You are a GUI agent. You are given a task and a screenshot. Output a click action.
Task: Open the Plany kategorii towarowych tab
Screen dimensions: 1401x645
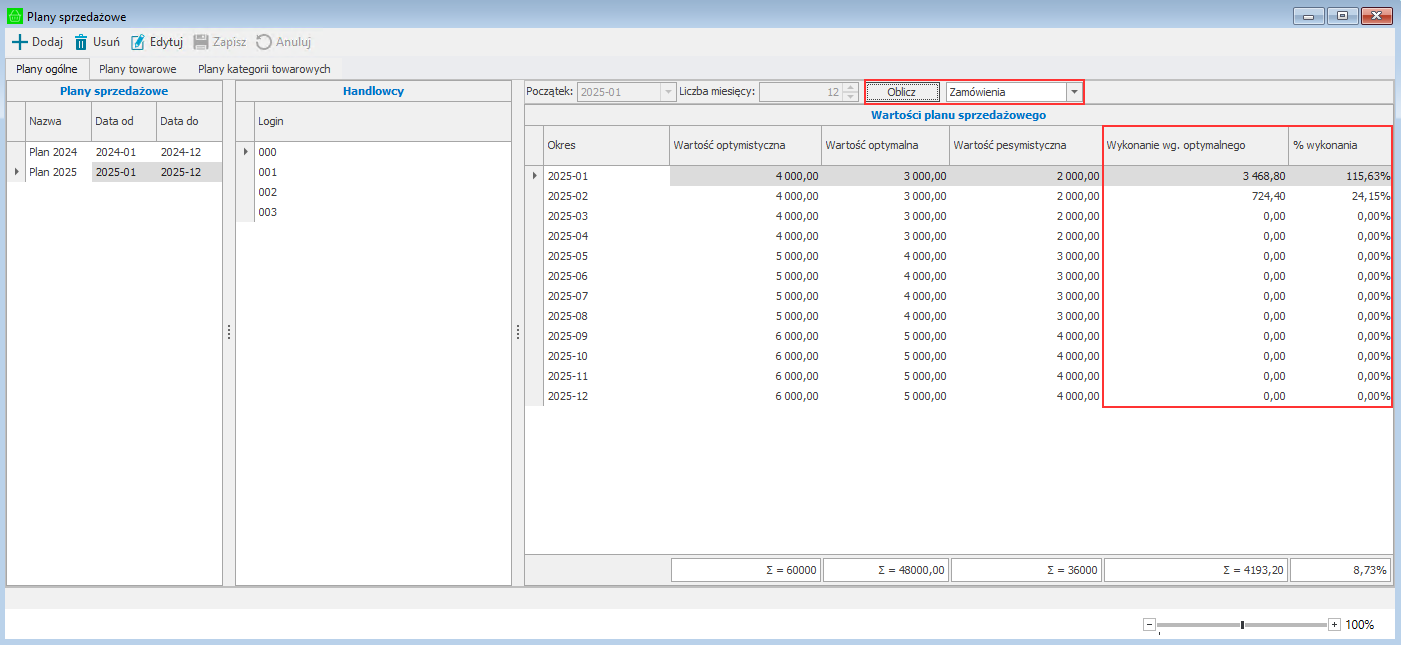point(264,69)
